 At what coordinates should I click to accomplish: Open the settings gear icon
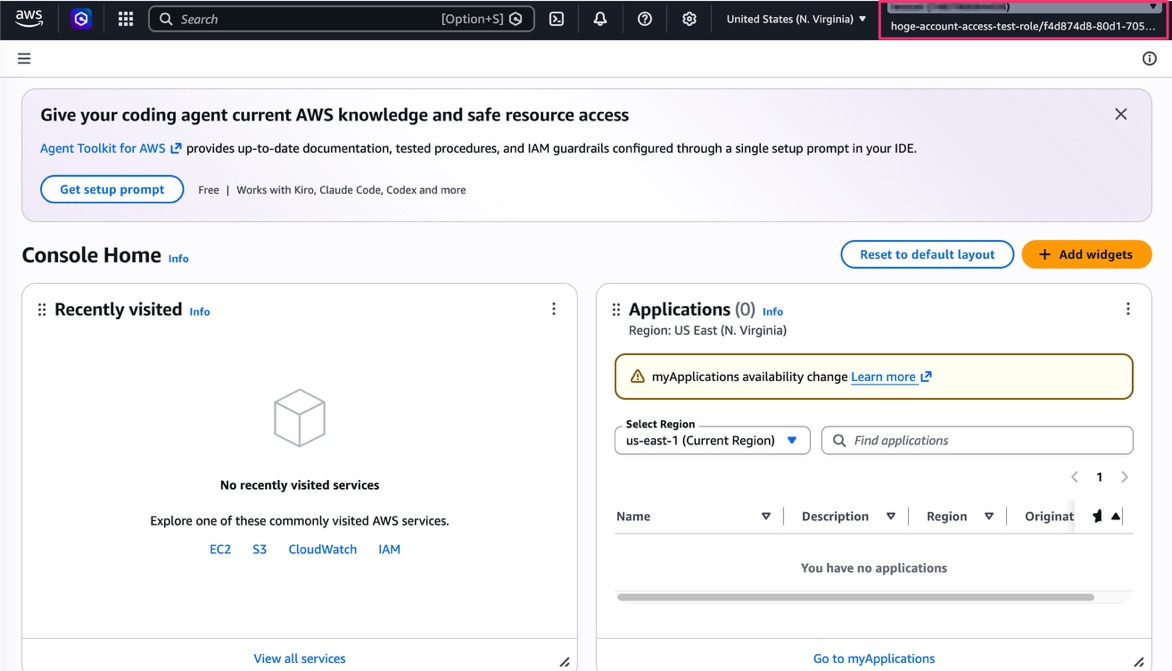tap(689, 19)
